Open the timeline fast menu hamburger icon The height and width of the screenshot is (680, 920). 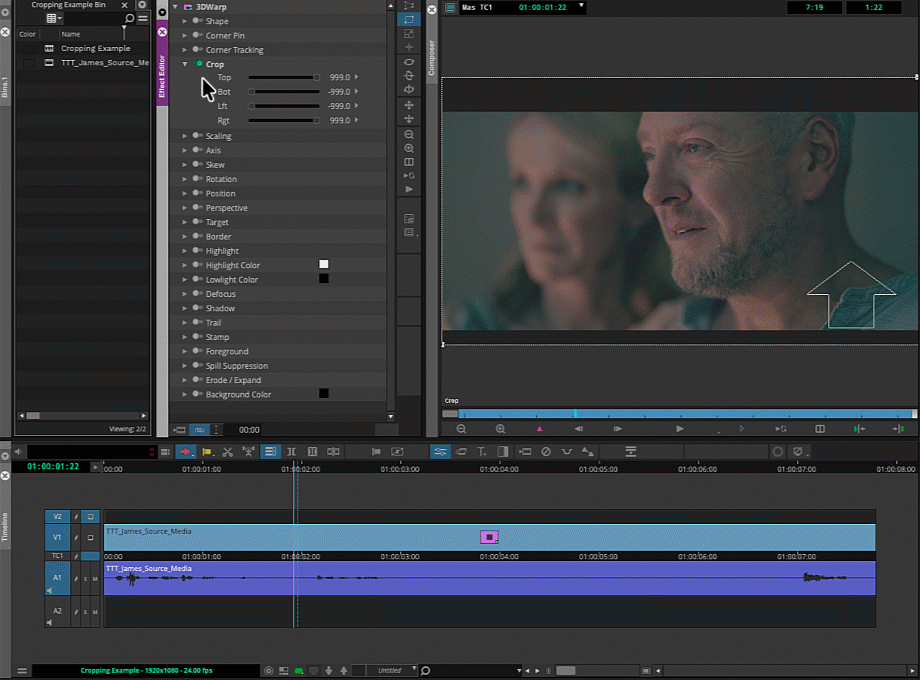click(22, 671)
